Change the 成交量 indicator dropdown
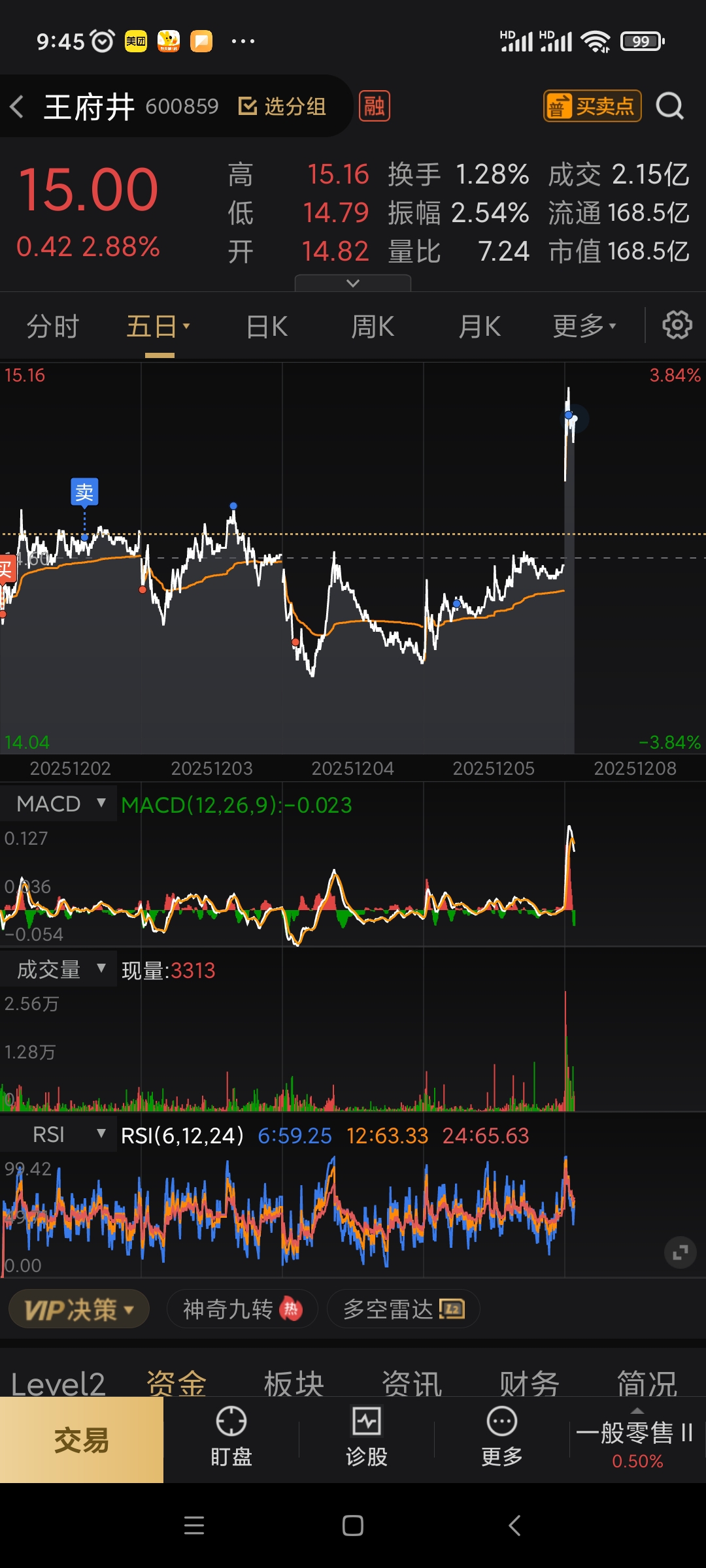The width and height of the screenshot is (706, 1568). tap(60, 969)
